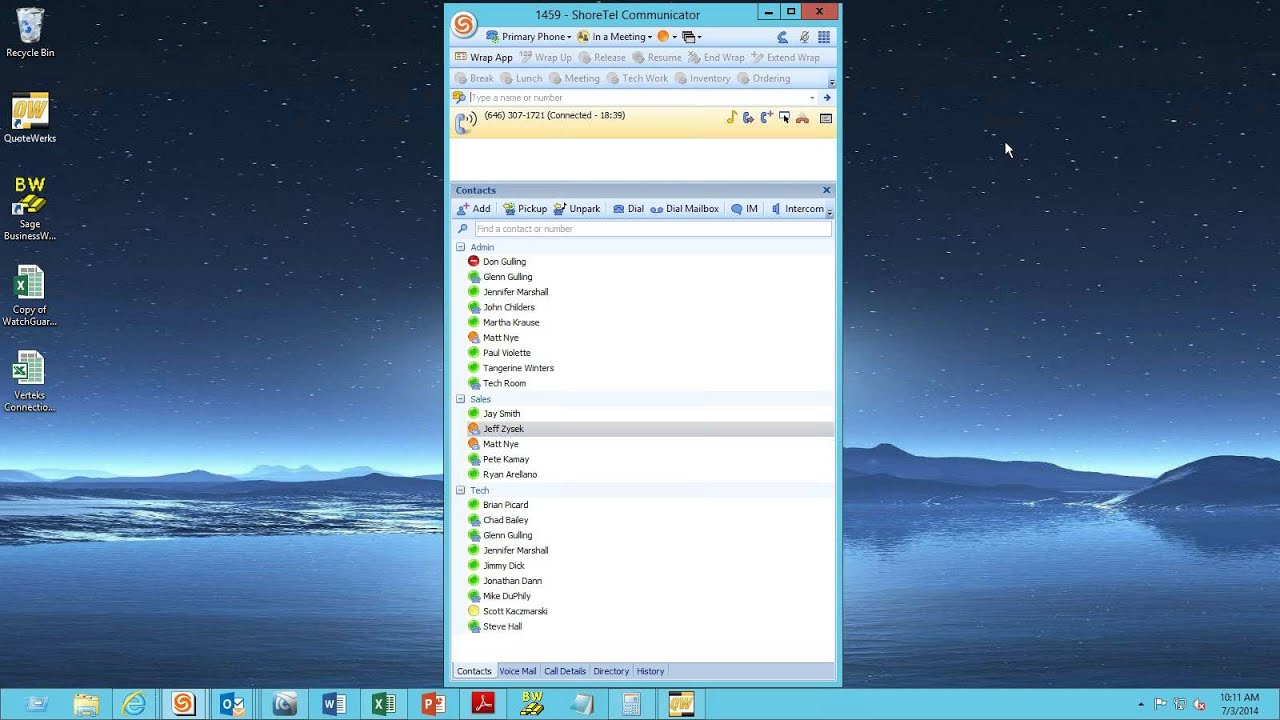Viewport: 1280px width, 720px height.
Task: Click the Pickup button
Action: 524,209
